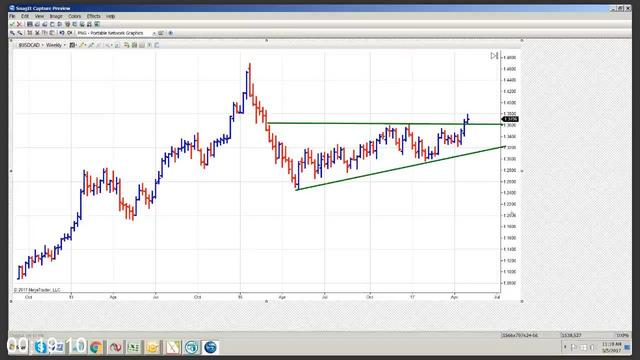Screen dimensions: 640x360
Task: Click the output options icon beside format dropdown
Action: [161, 33]
